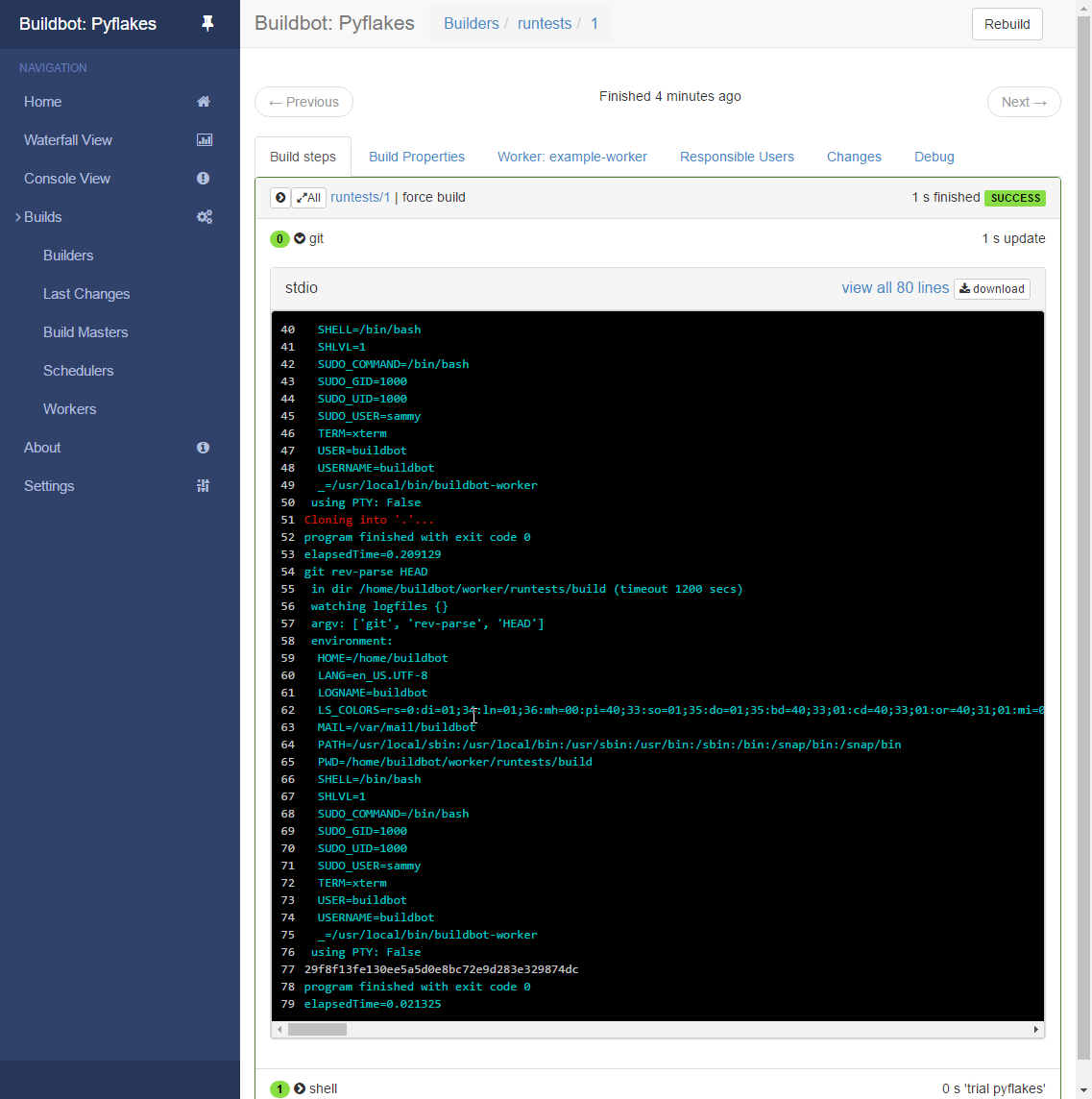Click log scrollbar right arrow
The image size is (1092, 1099).
[1036, 1030]
